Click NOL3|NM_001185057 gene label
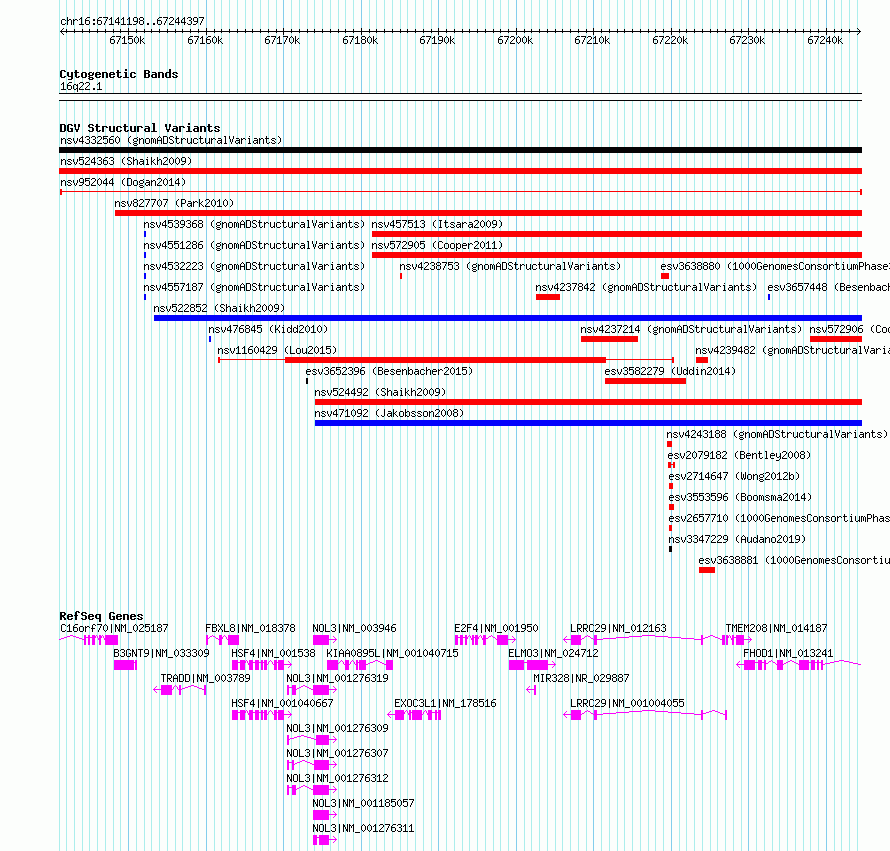The width and height of the screenshot is (890, 851). [363, 803]
